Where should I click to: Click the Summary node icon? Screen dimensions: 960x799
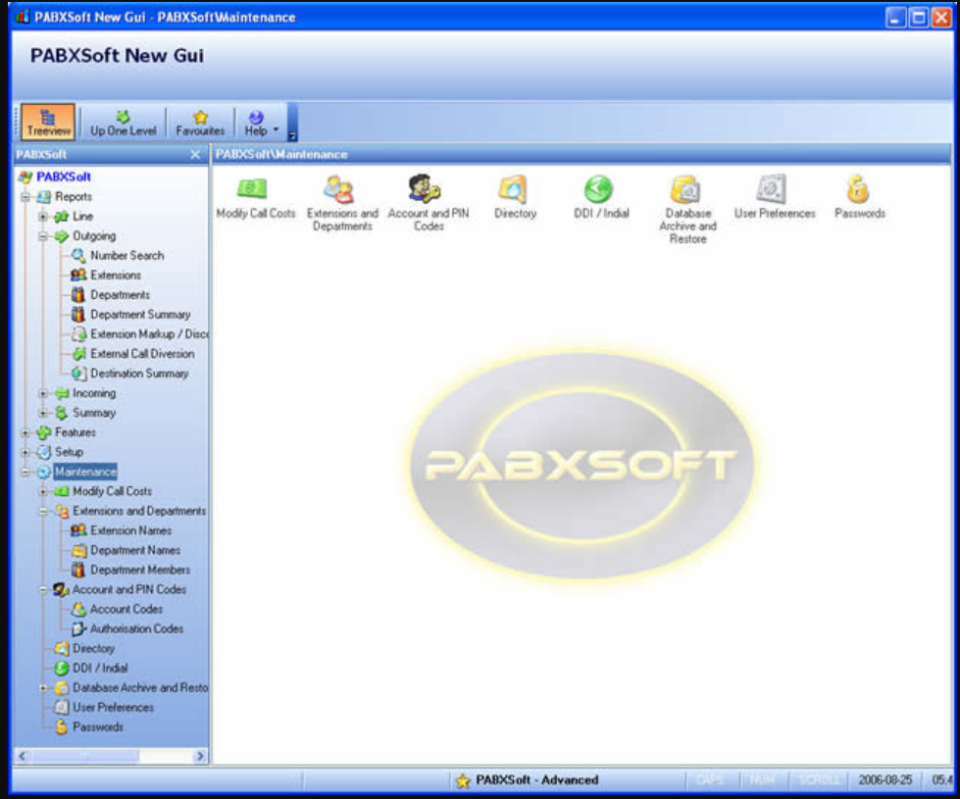click(x=61, y=413)
